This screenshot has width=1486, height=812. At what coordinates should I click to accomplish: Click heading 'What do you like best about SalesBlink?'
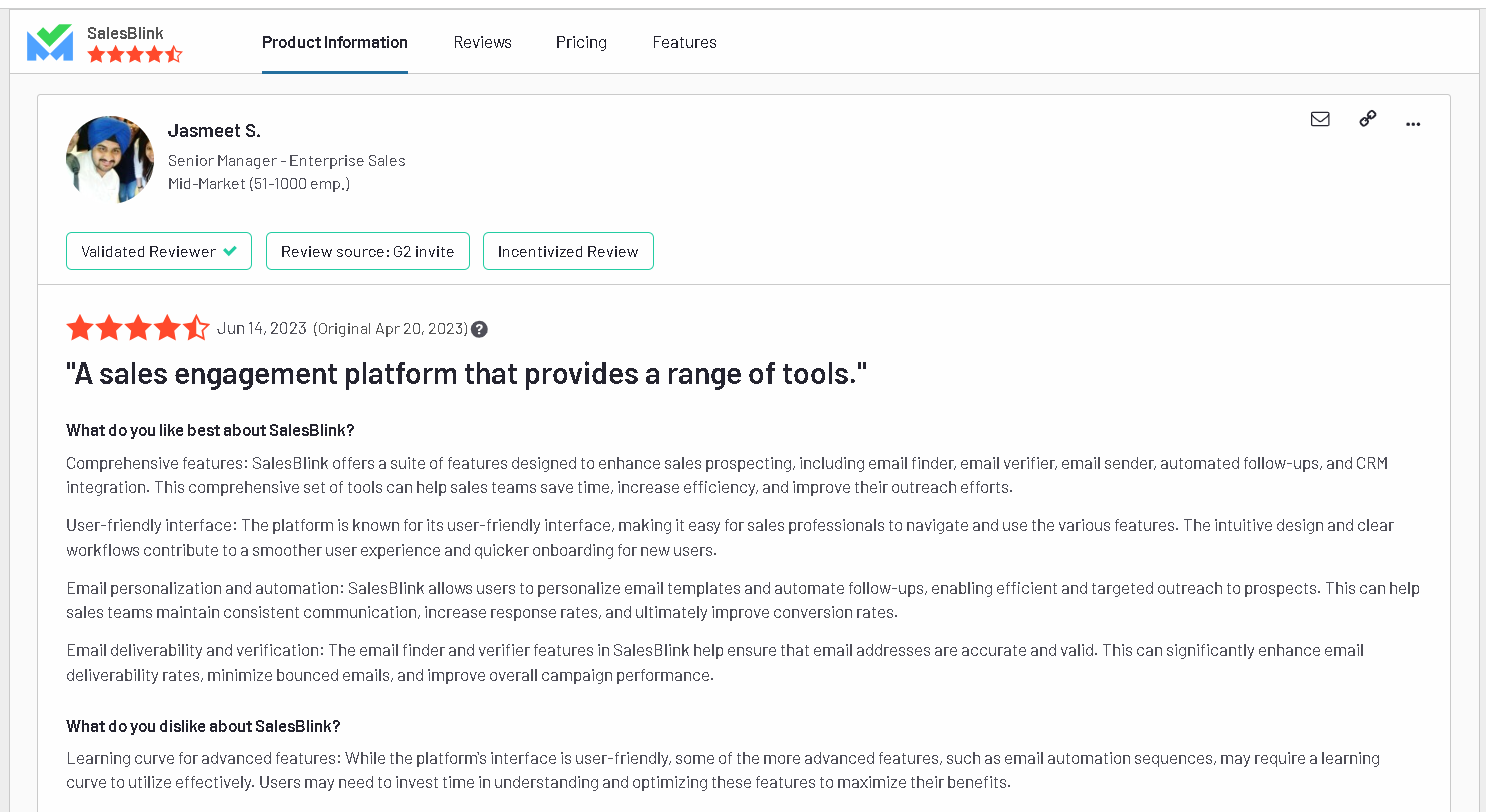(210, 431)
